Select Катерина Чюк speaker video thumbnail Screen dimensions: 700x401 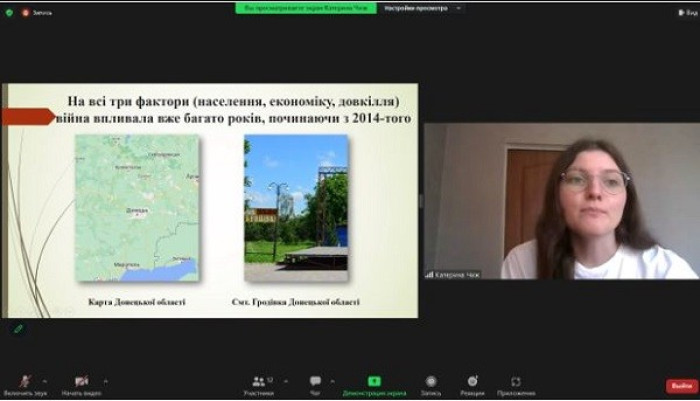click(560, 201)
